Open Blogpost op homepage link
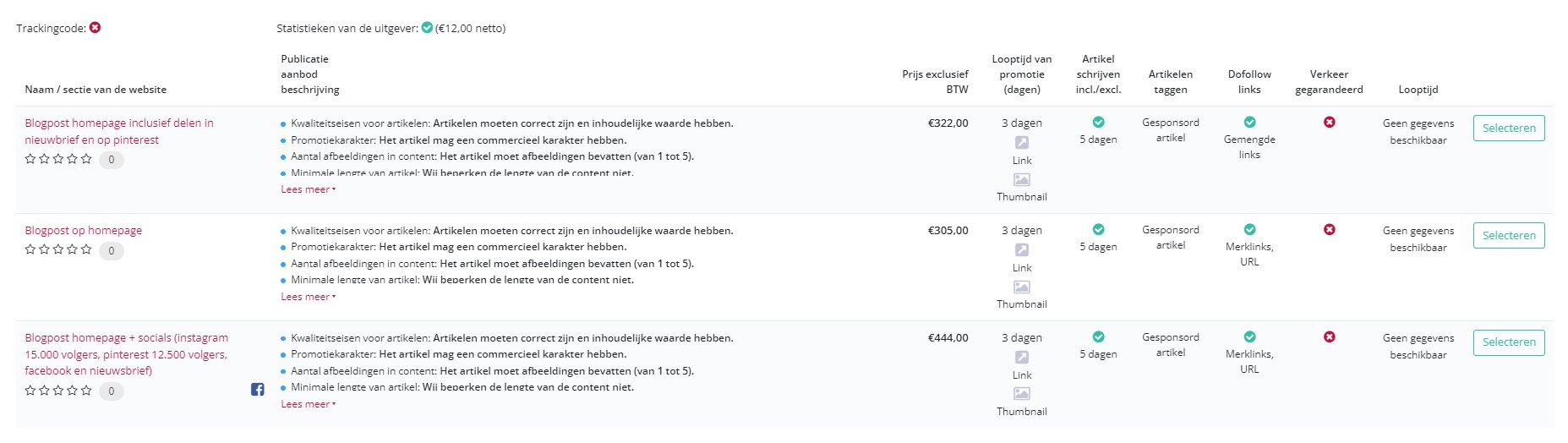 click(x=84, y=230)
